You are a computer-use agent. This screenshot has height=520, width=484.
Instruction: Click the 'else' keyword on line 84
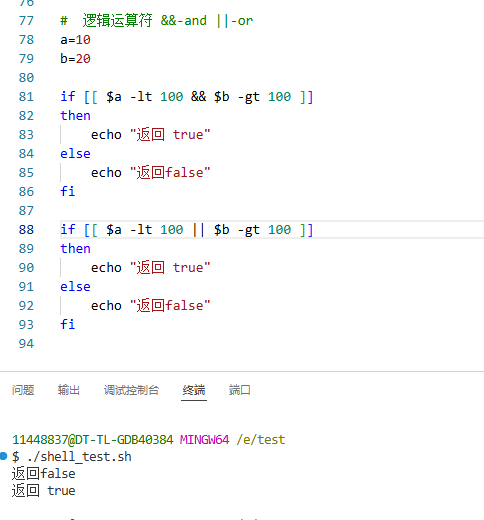(75, 154)
